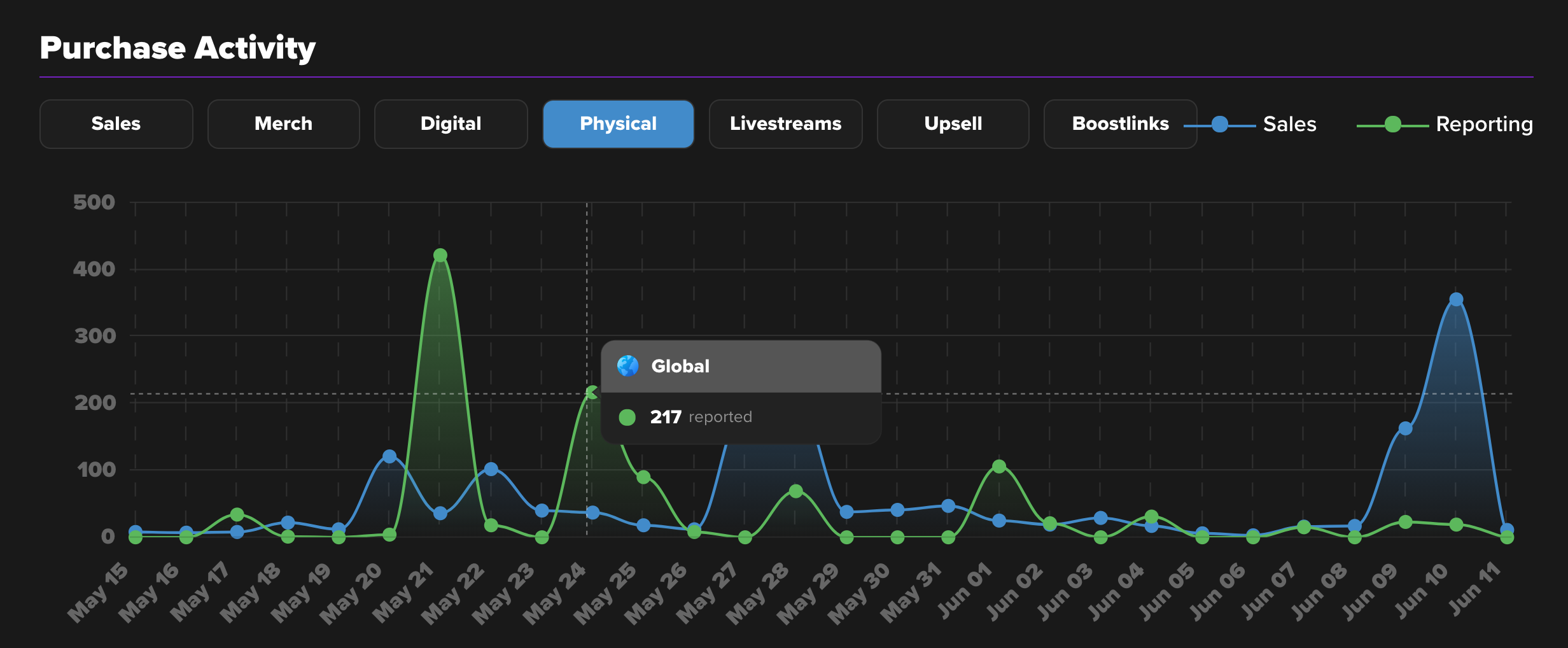Click the 300 y-axis label
This screenshot has width=1568, height=648.
coord(95,336)
